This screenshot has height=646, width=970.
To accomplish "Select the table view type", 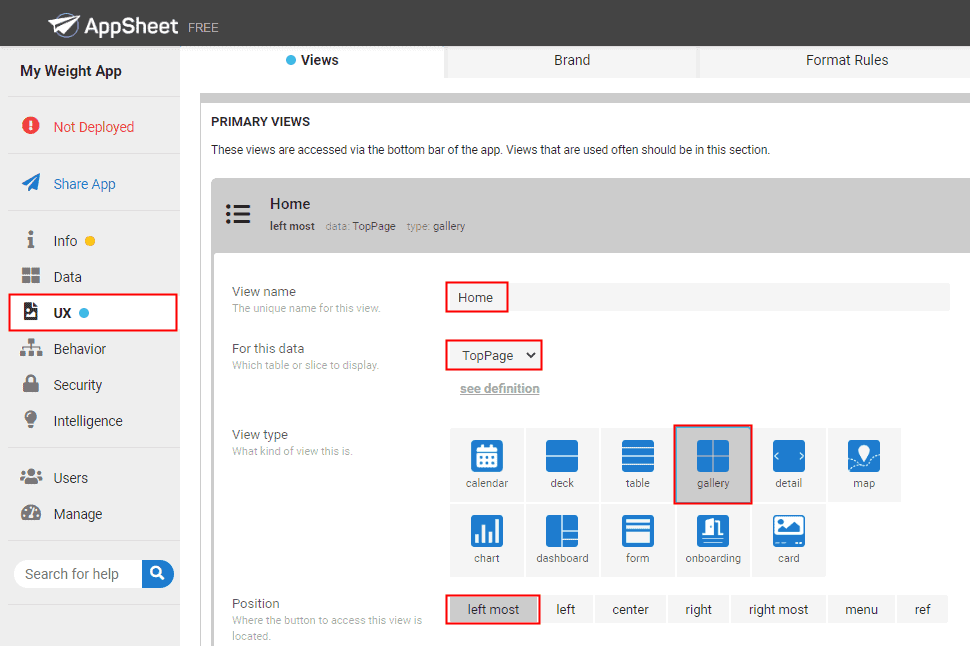I will point(638,465).
